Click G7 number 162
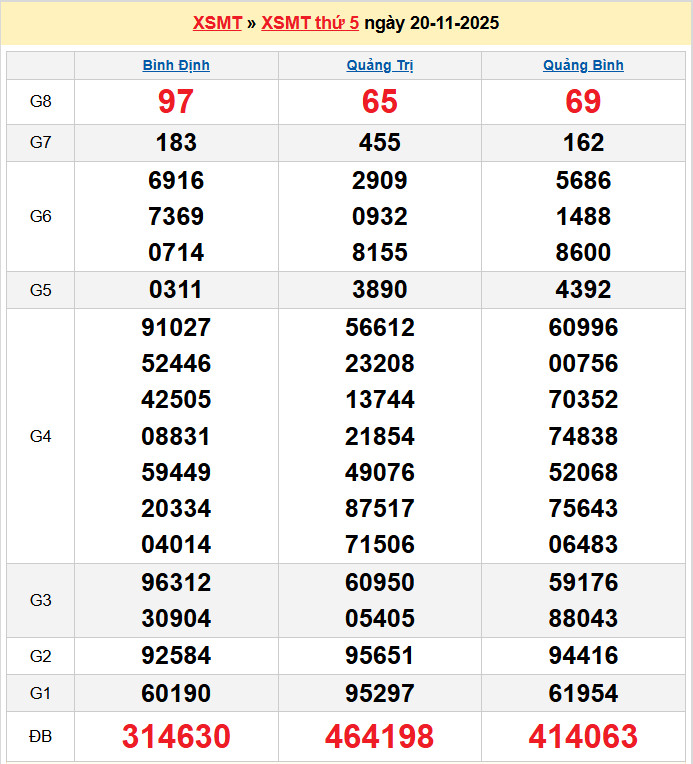The height and width of the screenshot is (764, 693). 583,143
